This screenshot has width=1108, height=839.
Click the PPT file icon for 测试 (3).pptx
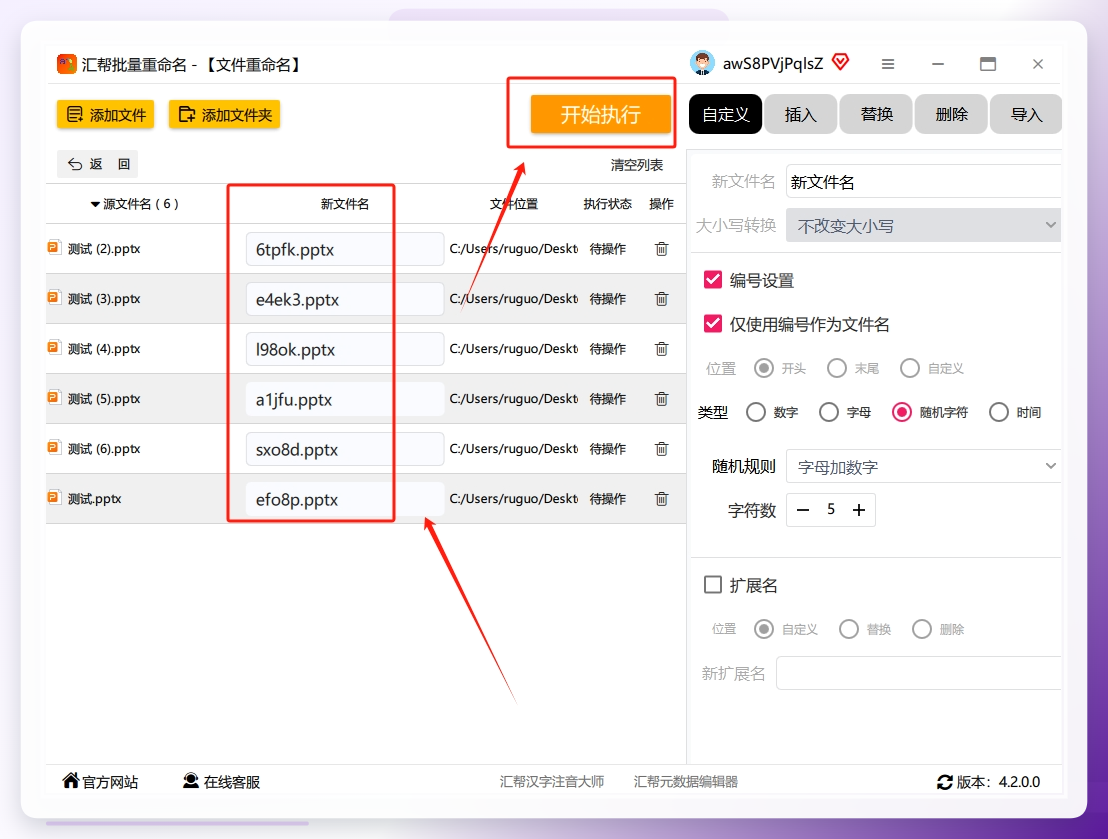click(x=54, y=298)
